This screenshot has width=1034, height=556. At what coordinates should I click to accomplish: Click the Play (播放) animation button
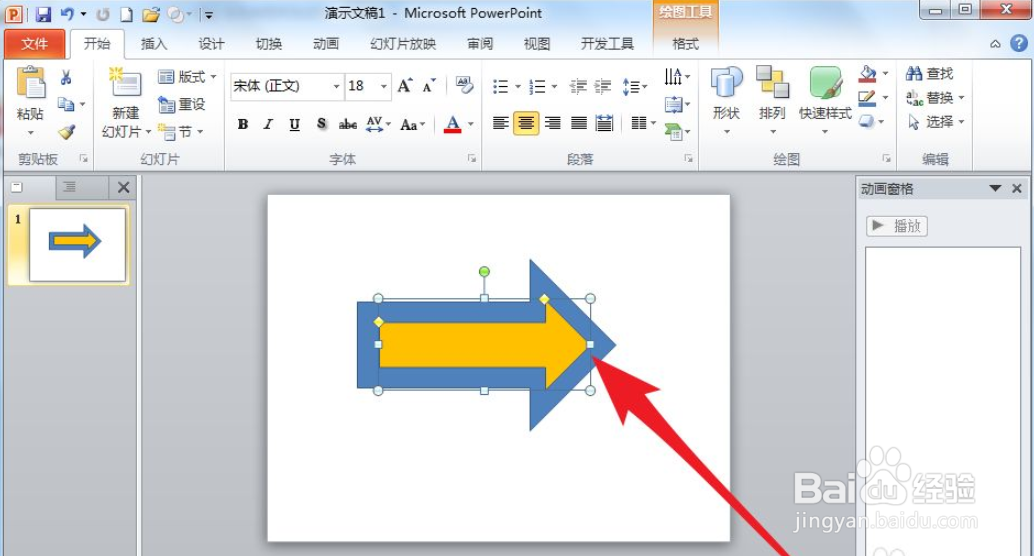(897, 226)
